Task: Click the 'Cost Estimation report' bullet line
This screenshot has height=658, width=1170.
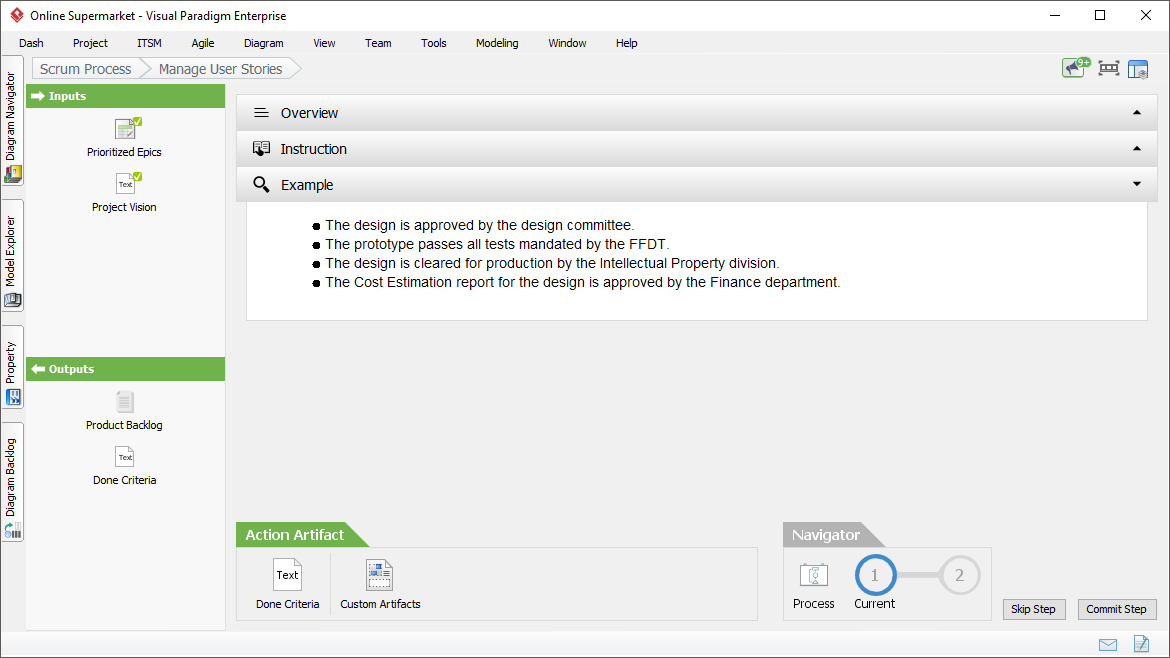Action: [583, 282]
